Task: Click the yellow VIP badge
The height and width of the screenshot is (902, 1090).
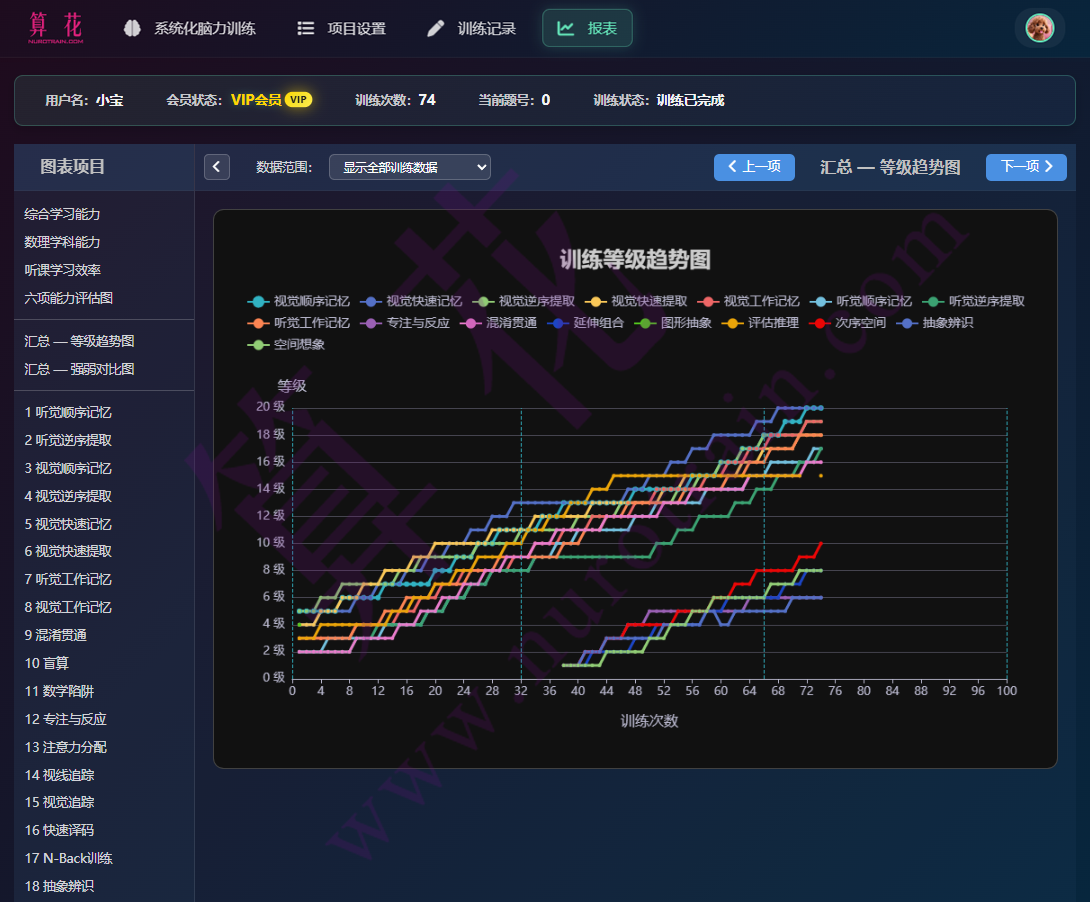Action: click(298, 100)
